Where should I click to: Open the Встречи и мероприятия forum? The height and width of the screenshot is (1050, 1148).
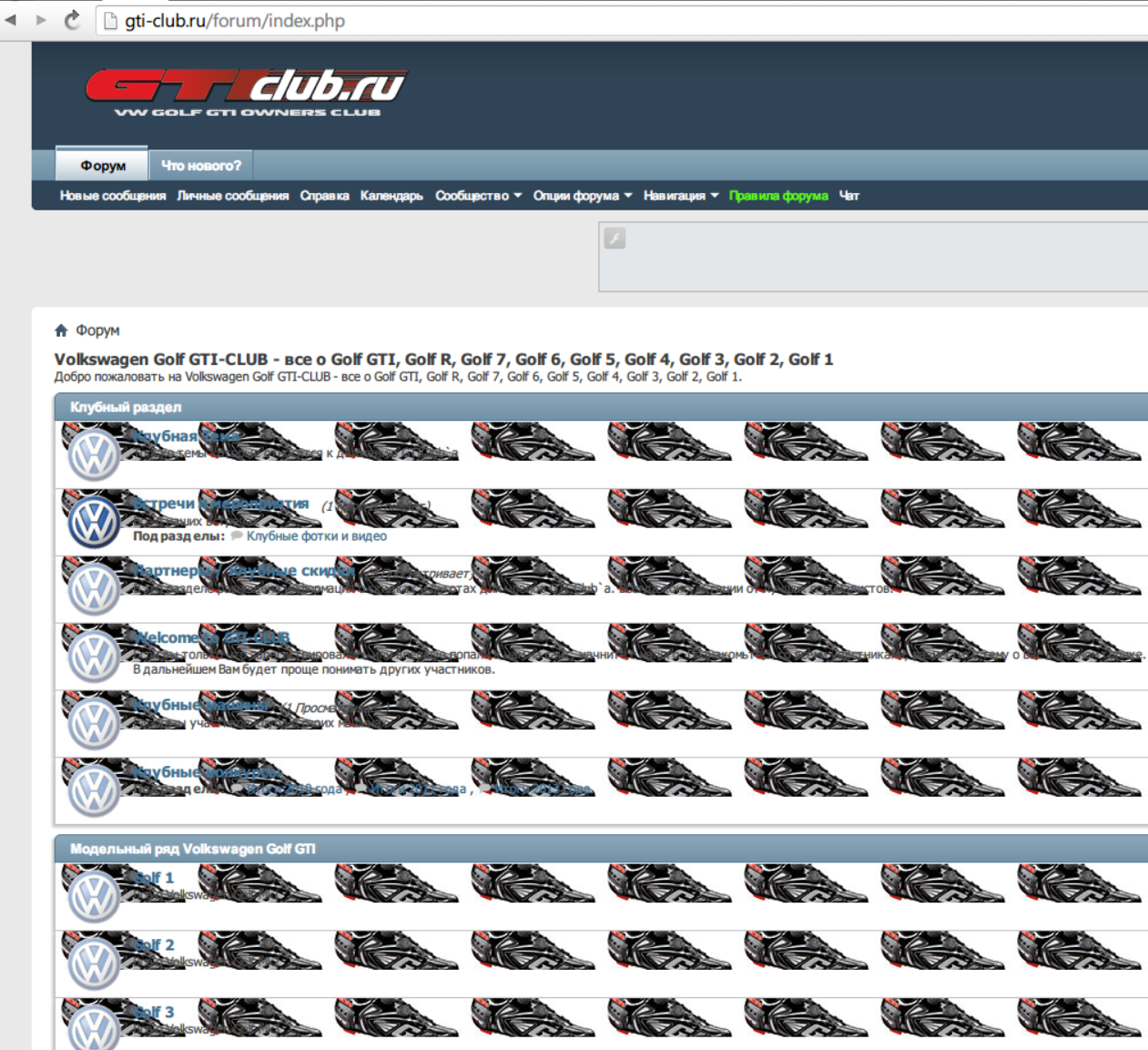(221, 504)
